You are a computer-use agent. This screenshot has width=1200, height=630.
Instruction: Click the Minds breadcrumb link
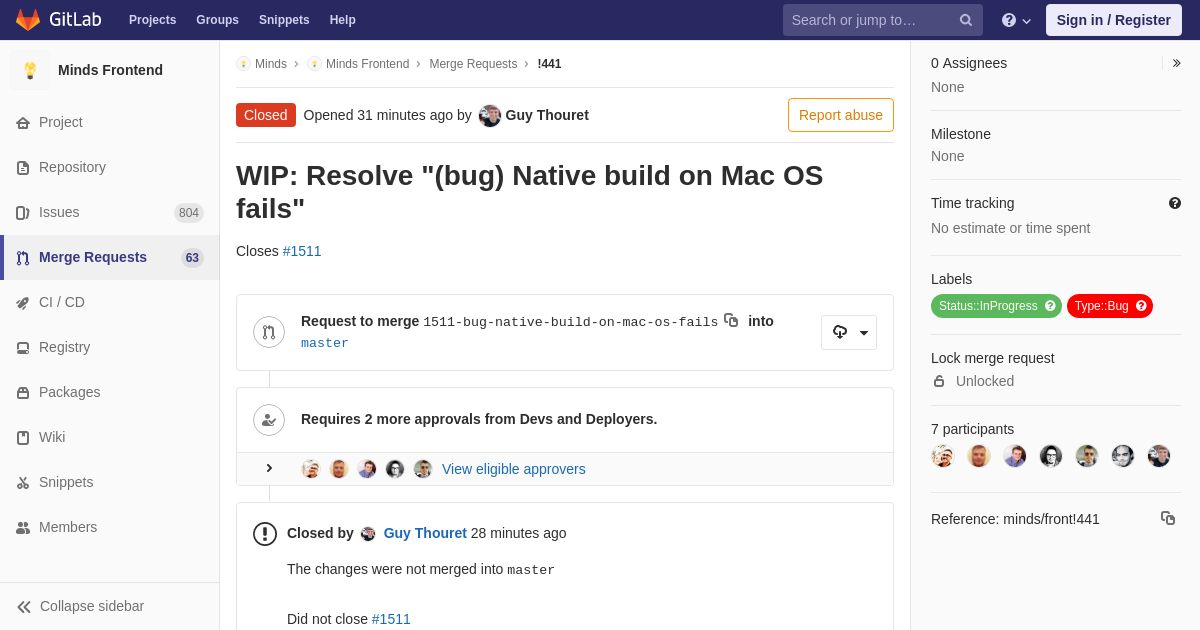(x=271, y=64)
